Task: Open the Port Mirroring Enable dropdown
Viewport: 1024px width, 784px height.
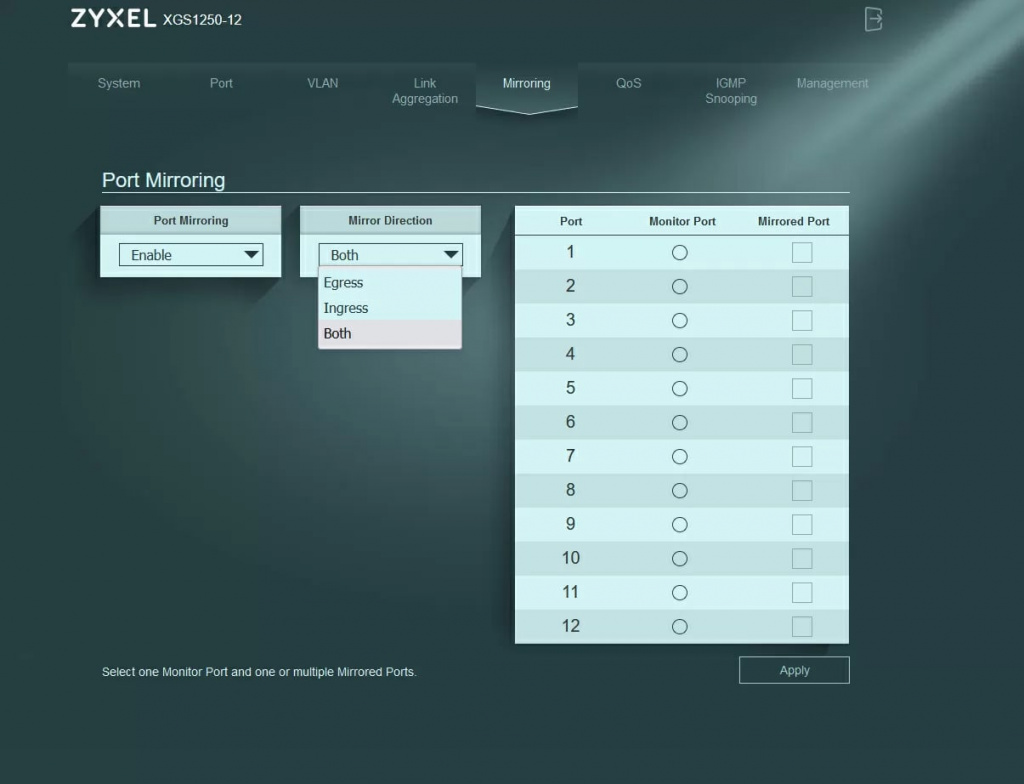Action: [191, 255]
